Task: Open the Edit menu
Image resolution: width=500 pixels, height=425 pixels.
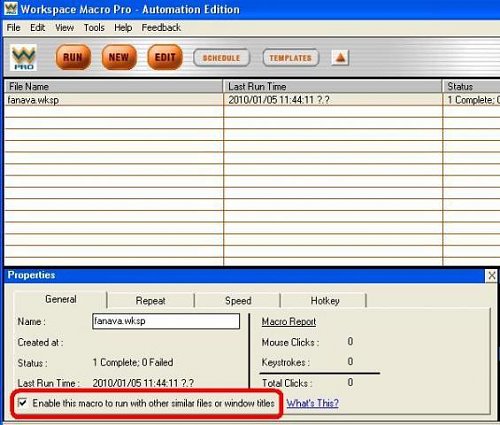Action: pyautogui.click(x=37, y=28)
